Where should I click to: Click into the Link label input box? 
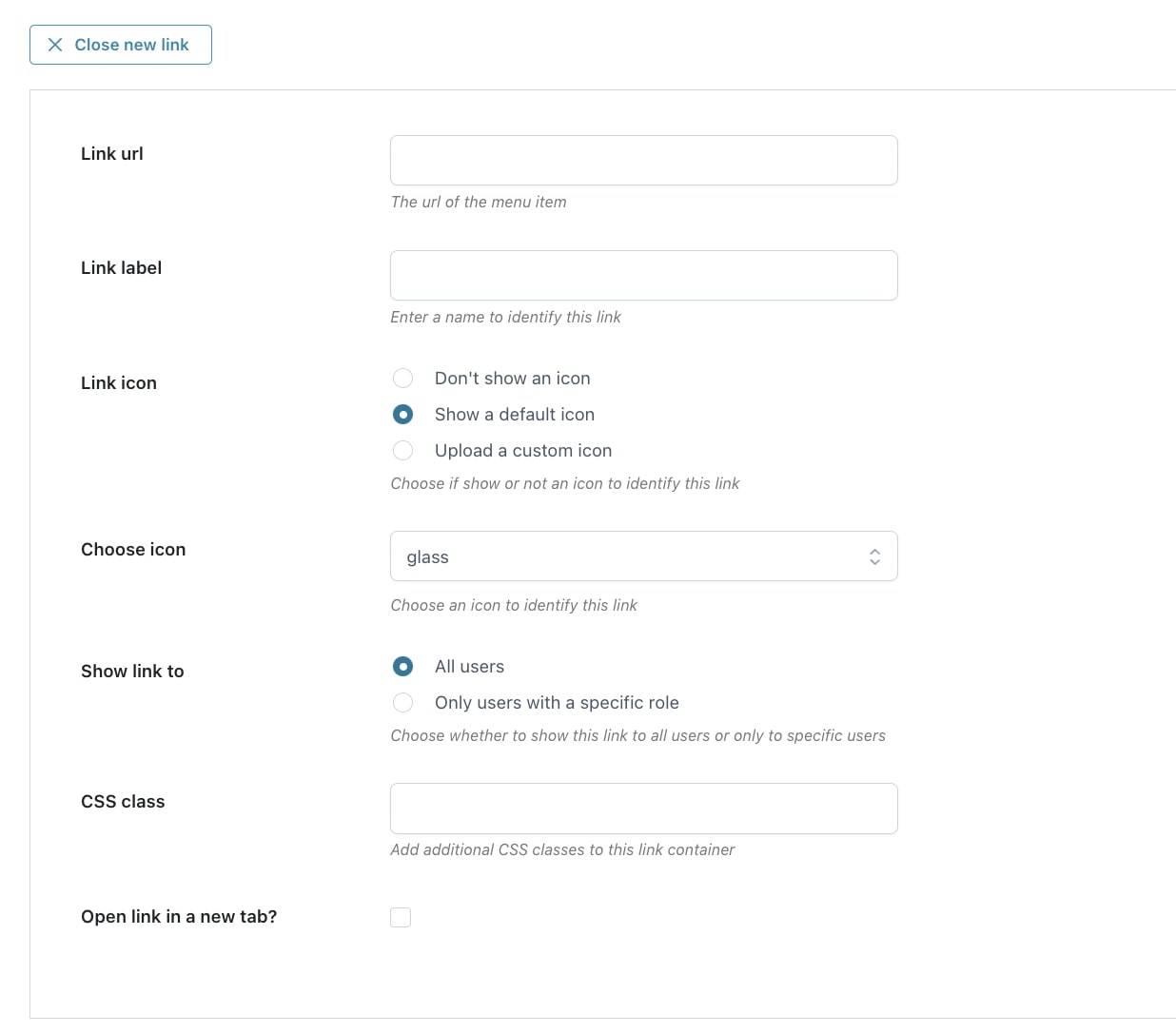(x=643, y=275)
